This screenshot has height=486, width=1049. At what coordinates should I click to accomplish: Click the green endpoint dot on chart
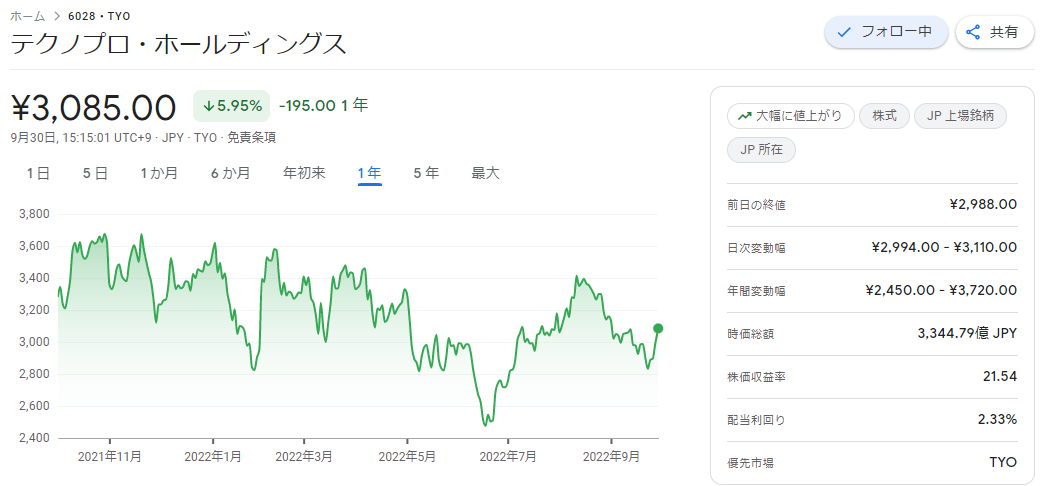tap(658, 328)
